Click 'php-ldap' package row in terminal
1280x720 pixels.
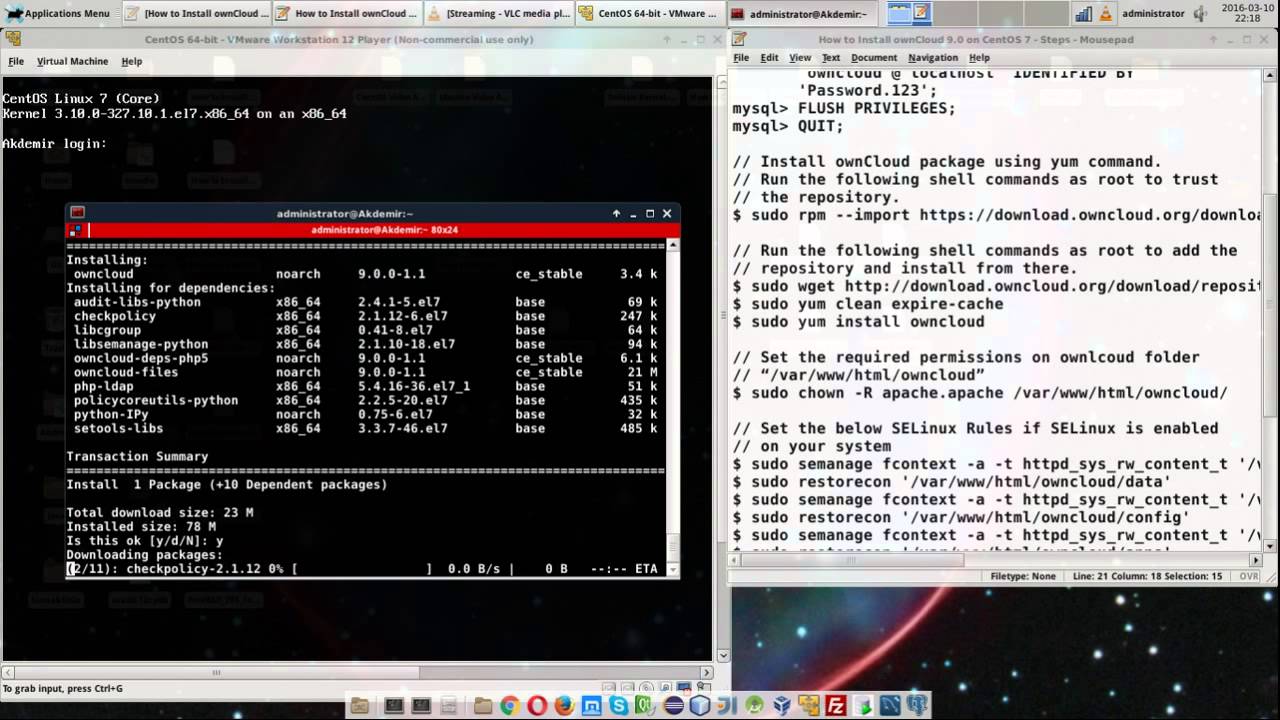tap(361, 386)
